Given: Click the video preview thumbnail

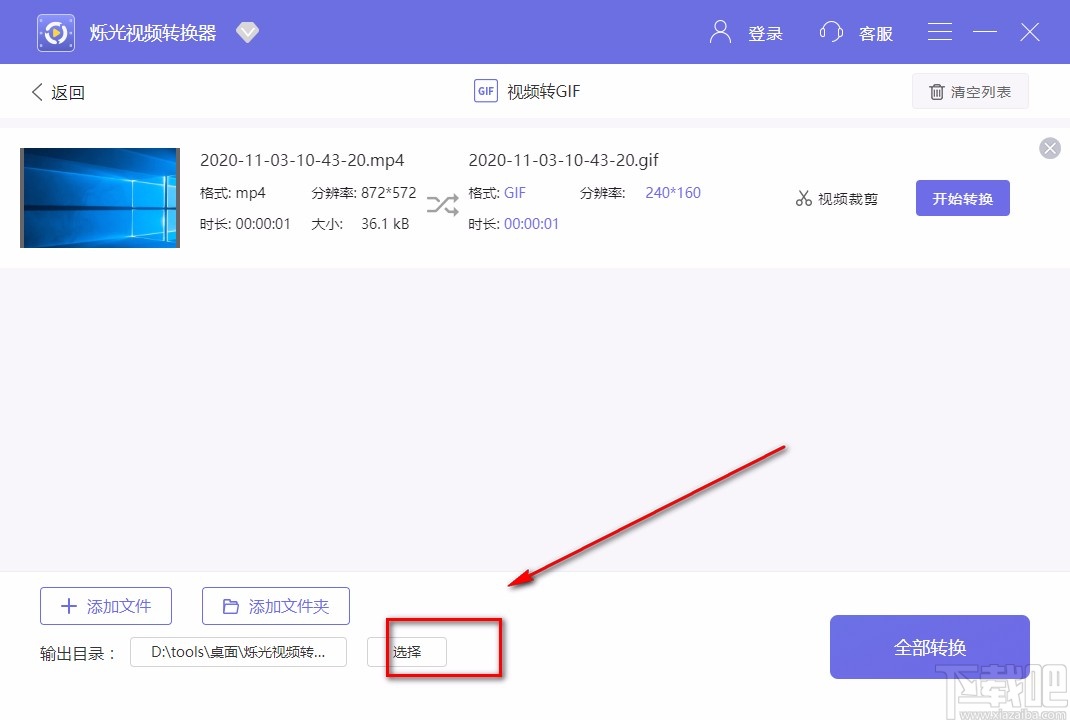Looking at the screenshot, I should pyautogui.click(x=99, y=197).
